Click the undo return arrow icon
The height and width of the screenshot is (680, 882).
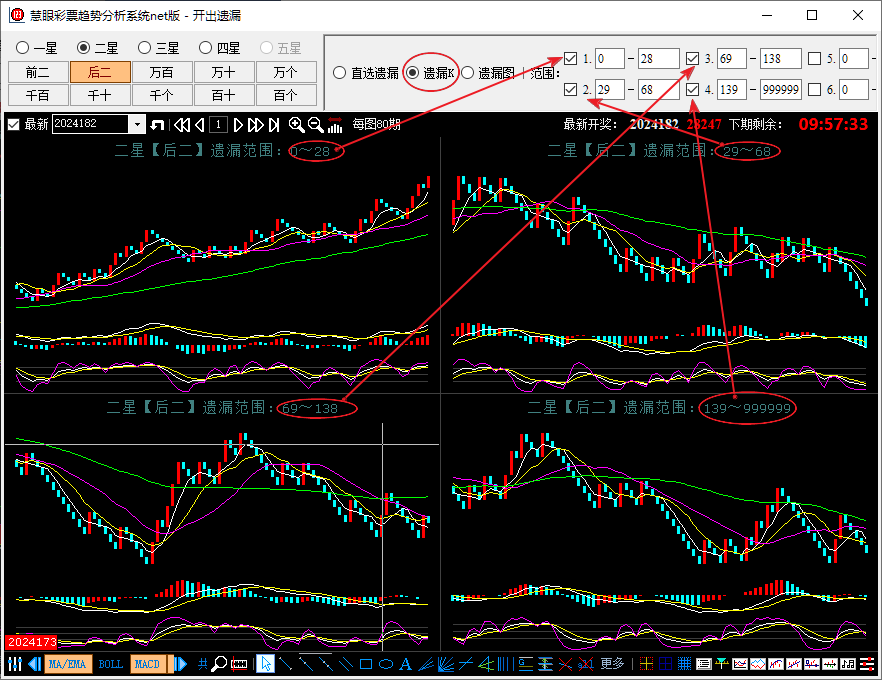tap(157, 125)
